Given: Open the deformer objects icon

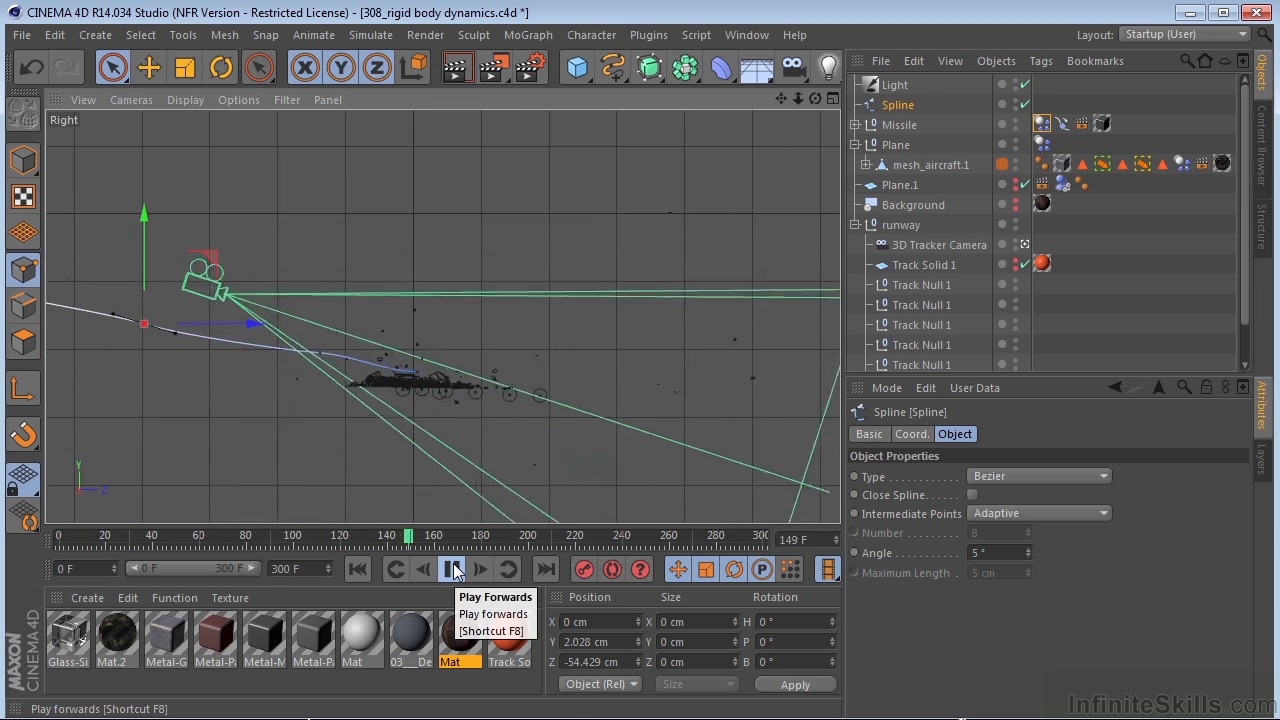Looking at the screenshot, I should 722,67.
